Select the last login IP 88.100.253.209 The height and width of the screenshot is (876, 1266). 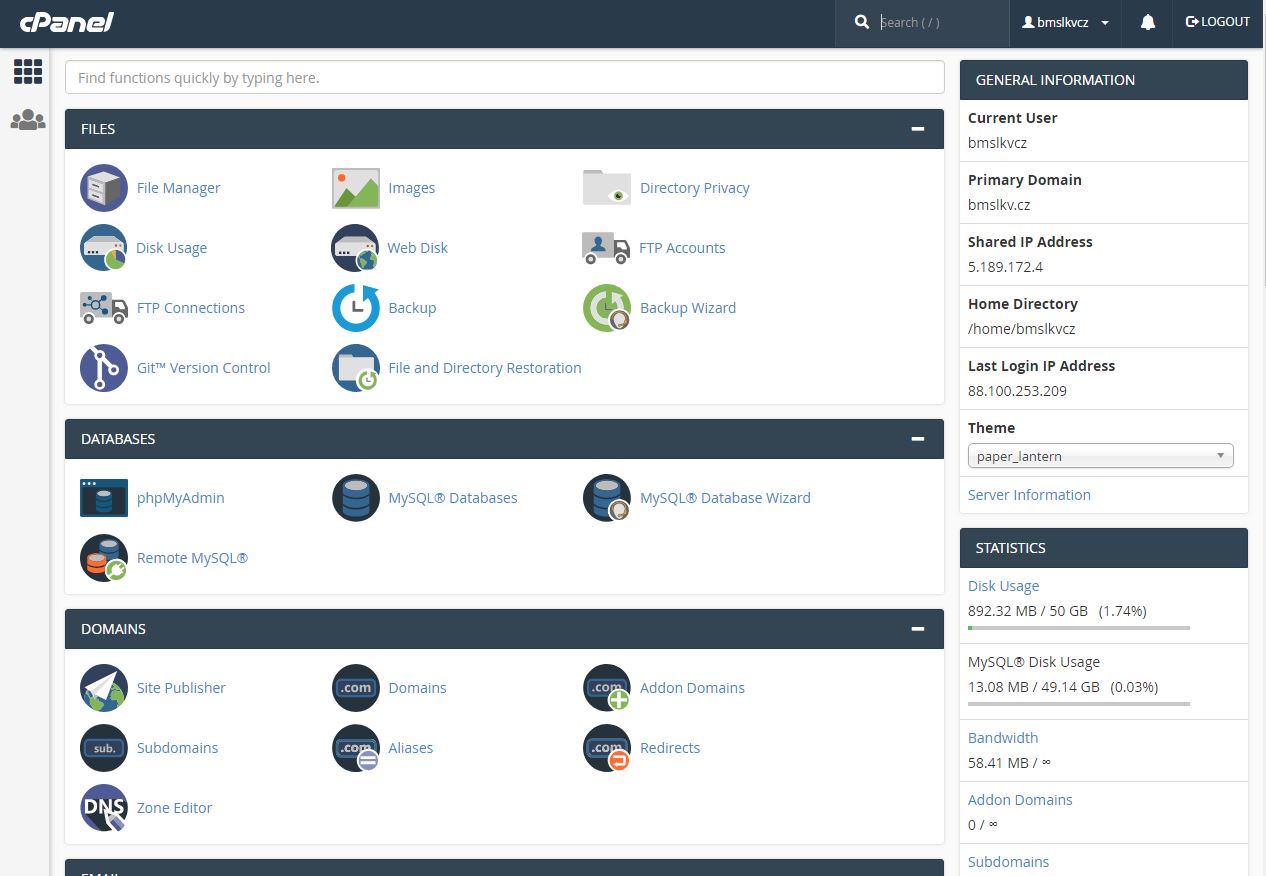click(1017, 391)
